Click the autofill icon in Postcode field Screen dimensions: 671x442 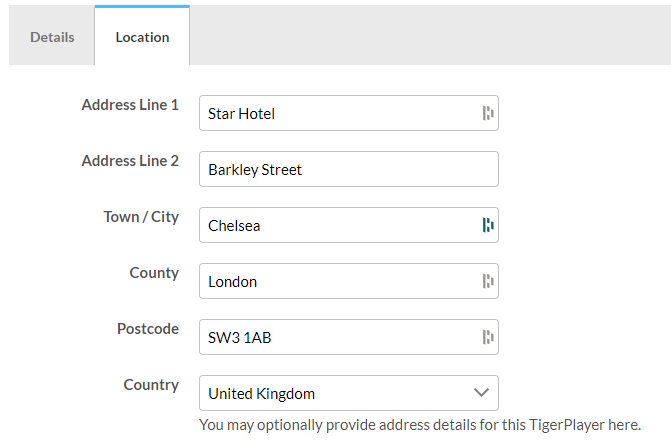(x=488, y=337)
